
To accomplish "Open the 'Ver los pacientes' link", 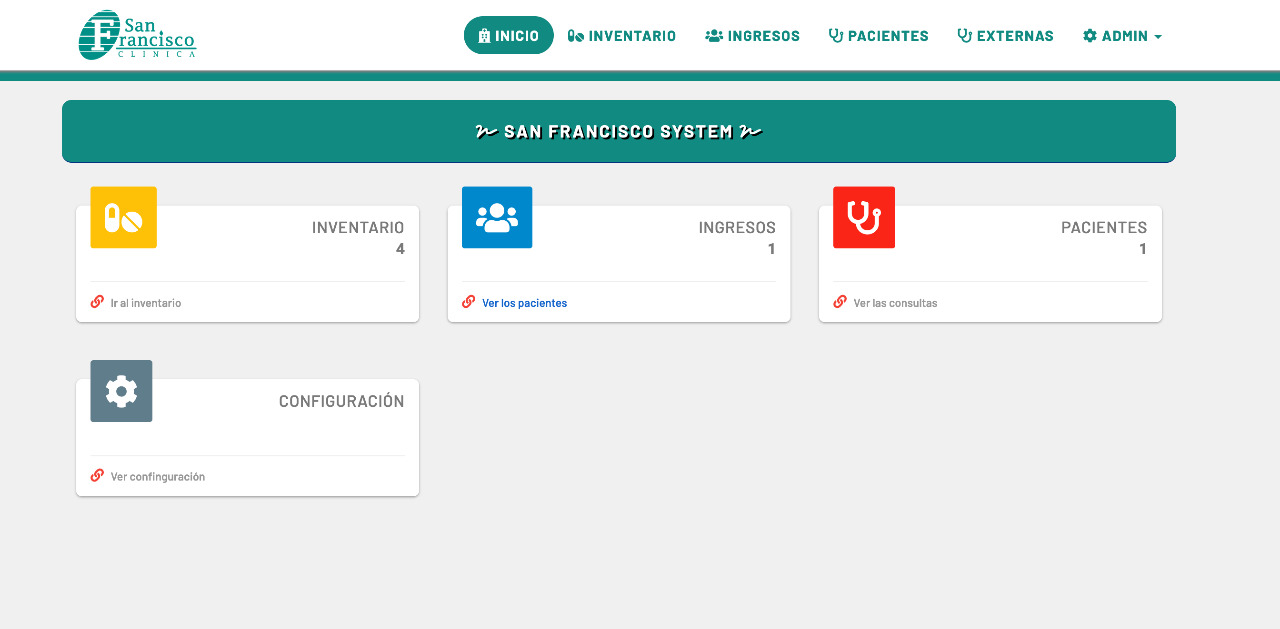I will 524,303.
